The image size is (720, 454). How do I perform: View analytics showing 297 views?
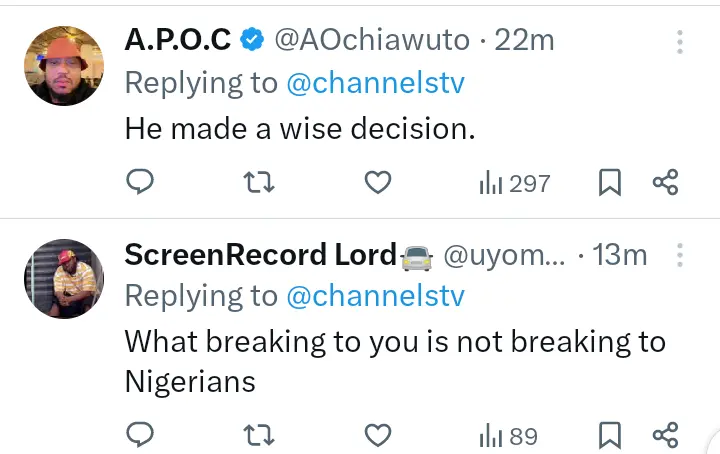point(515,183)
